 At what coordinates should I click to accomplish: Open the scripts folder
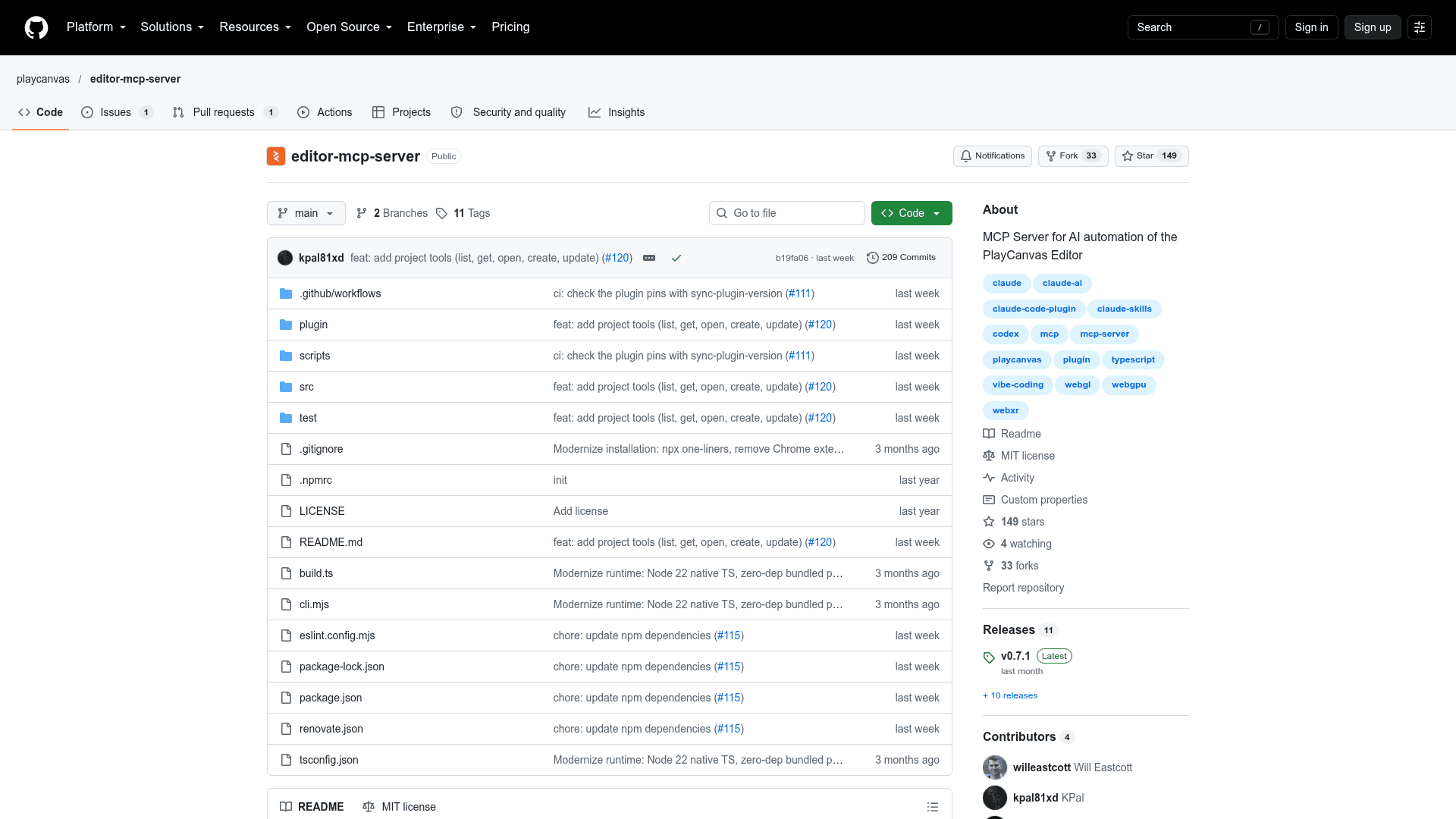(315, 356)
